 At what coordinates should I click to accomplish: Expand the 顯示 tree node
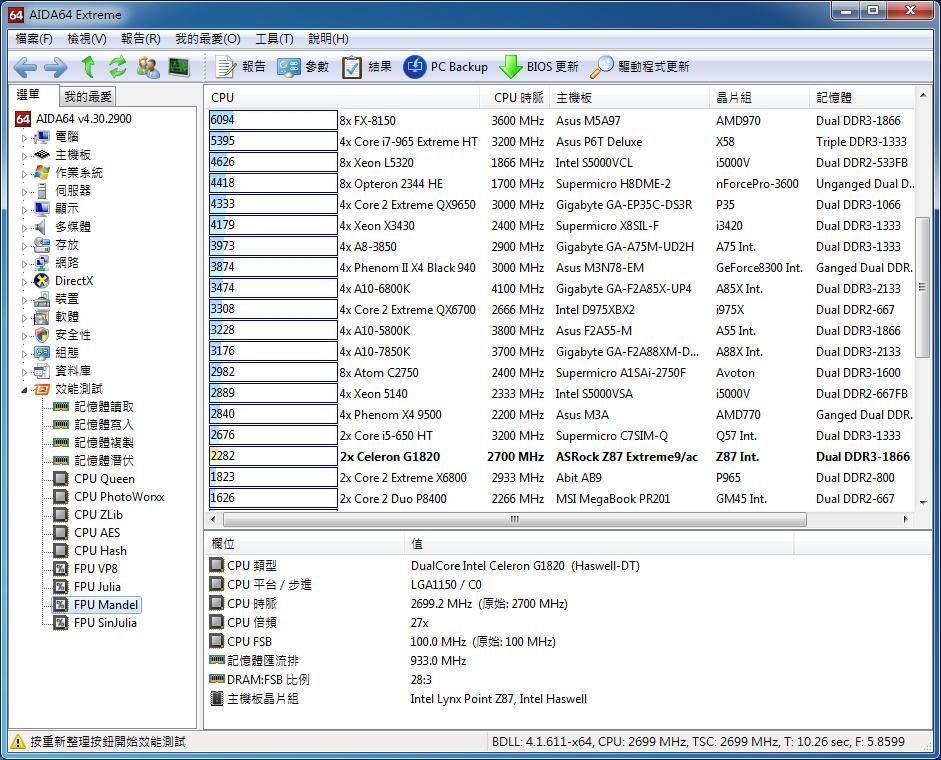click(x=24, y=210)
